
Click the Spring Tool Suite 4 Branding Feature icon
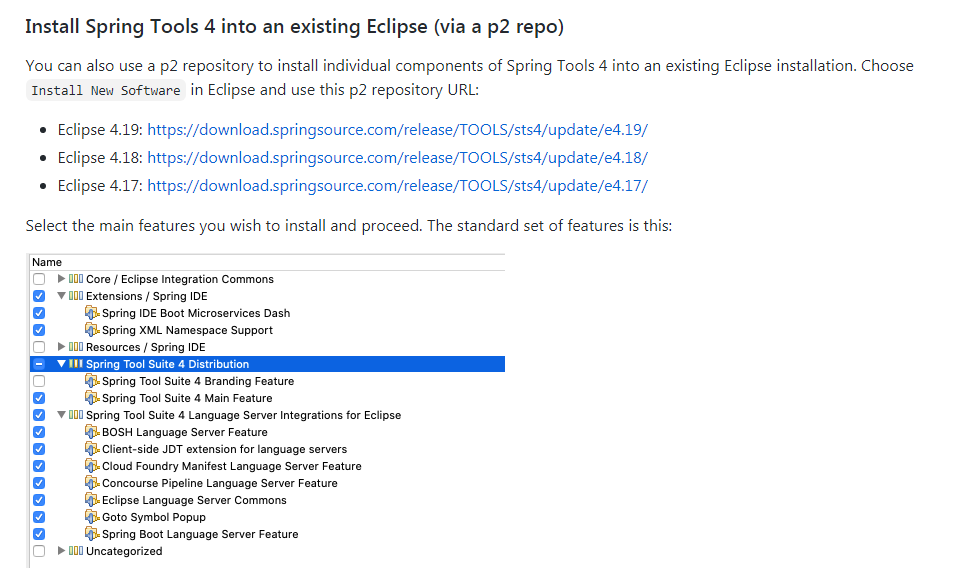coord(92,381)
